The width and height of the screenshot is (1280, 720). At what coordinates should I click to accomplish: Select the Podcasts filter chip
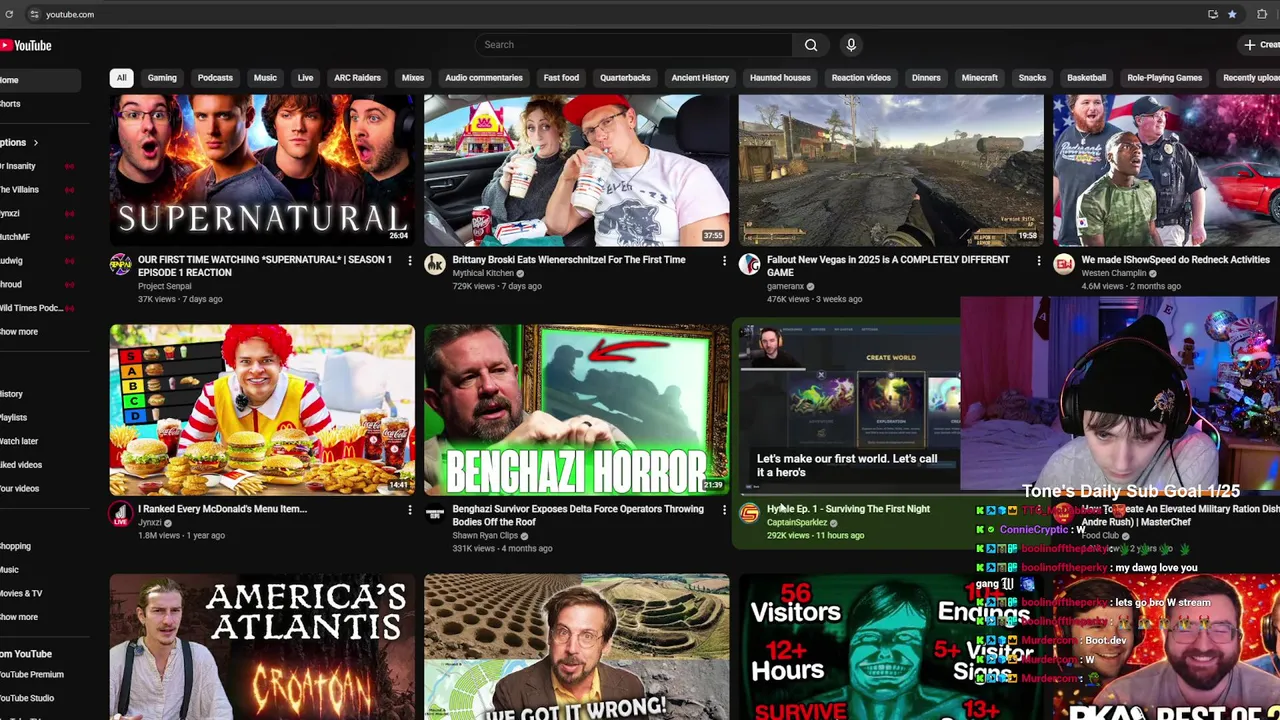click(x=215, y=78)
